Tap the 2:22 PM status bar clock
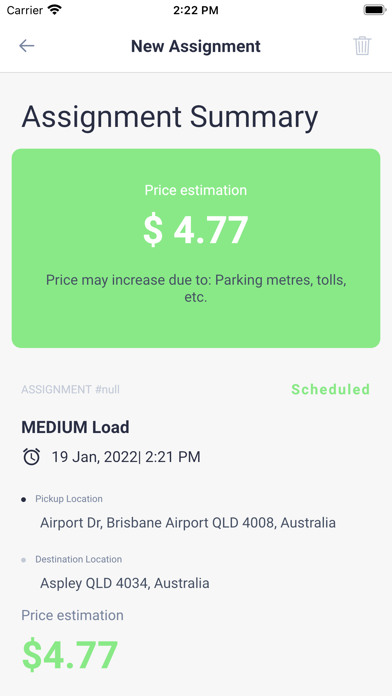This screenshot has width=392, height=696. pyautogui.click(x=196, y=10)
